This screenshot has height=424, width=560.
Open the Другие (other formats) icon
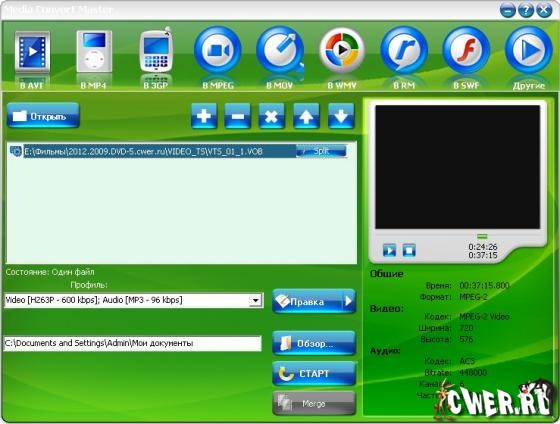click(x=529, y=50)
